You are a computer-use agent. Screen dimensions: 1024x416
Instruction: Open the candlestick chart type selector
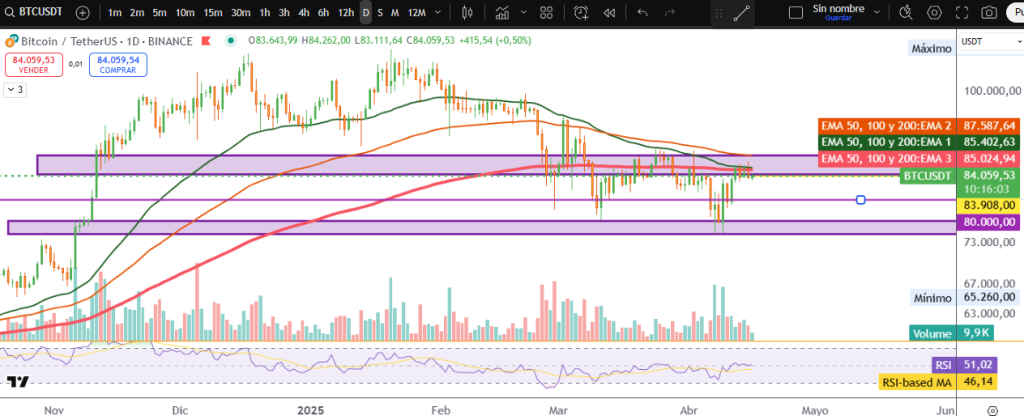(467, 12)
